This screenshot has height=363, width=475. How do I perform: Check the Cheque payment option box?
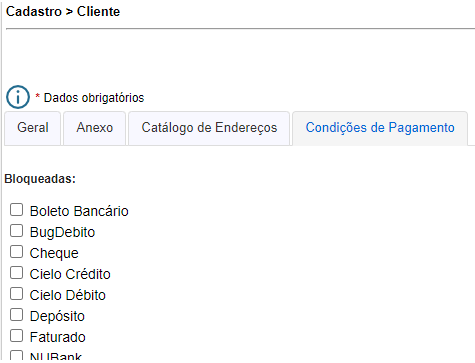pyautogui.click(x=16, y=252)
